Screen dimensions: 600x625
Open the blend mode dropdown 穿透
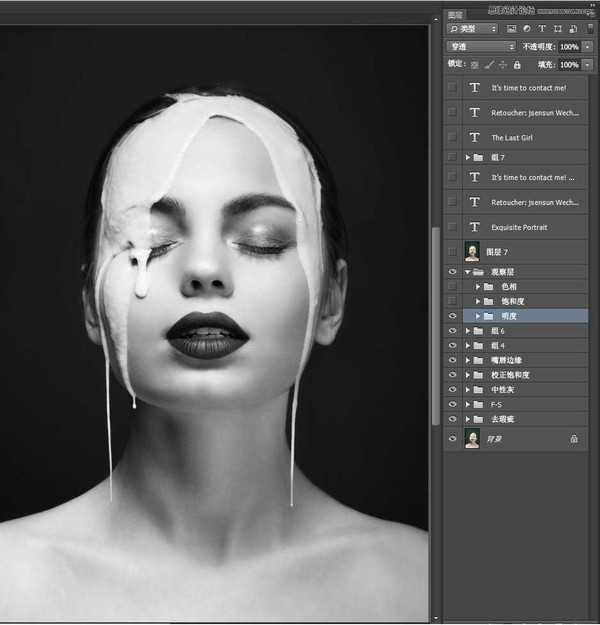pos(481,47)
